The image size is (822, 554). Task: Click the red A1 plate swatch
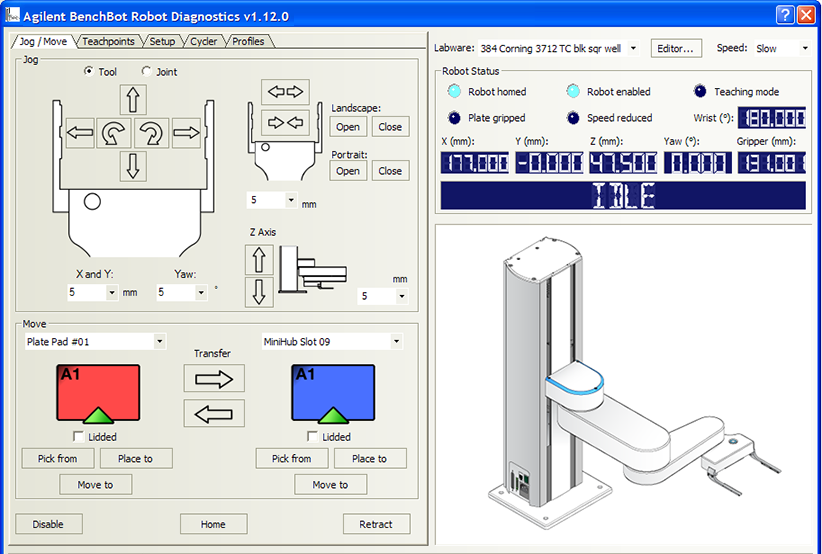pyautogui.click(x=98, y=392)
